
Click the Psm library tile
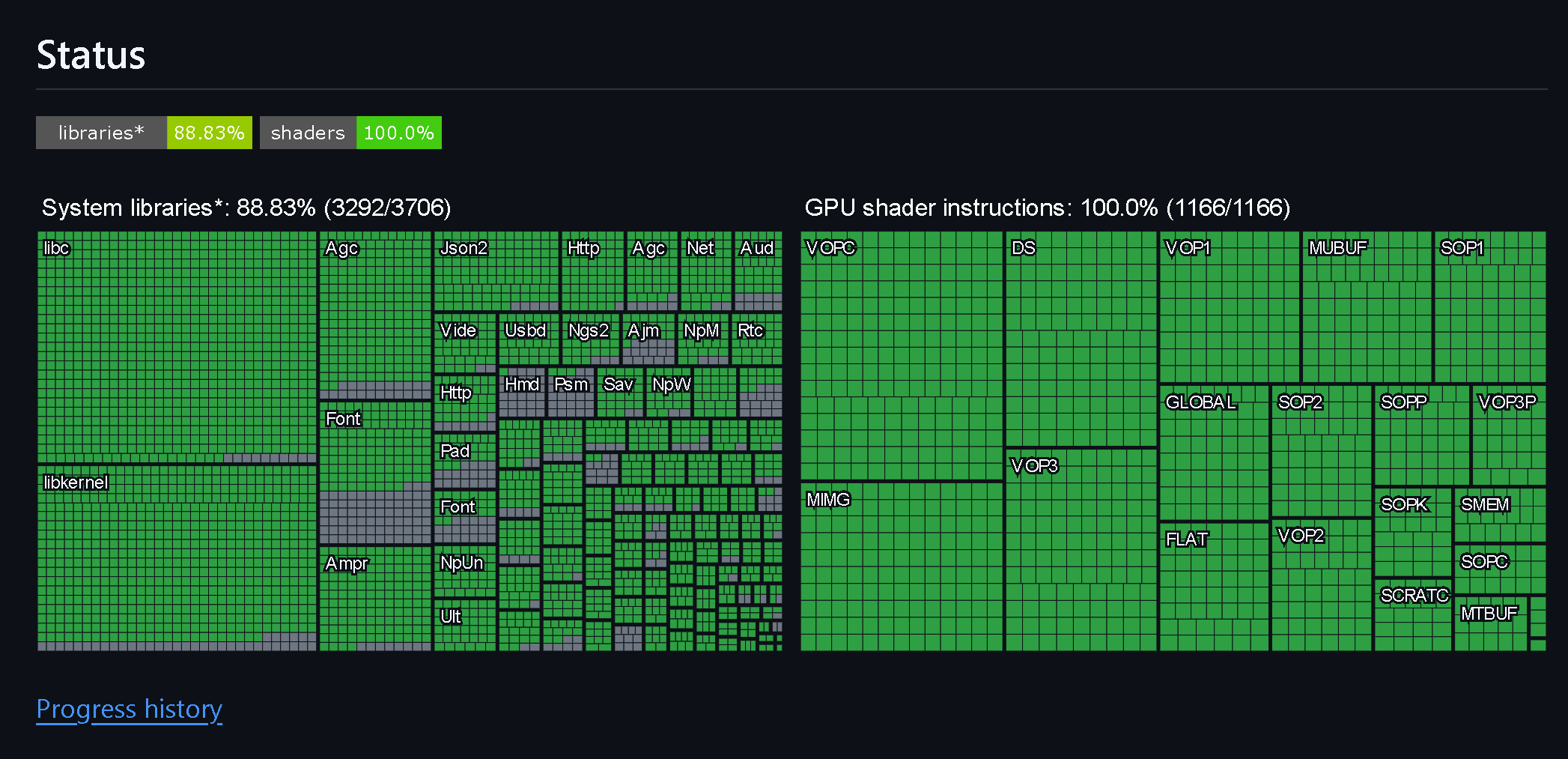571,393
